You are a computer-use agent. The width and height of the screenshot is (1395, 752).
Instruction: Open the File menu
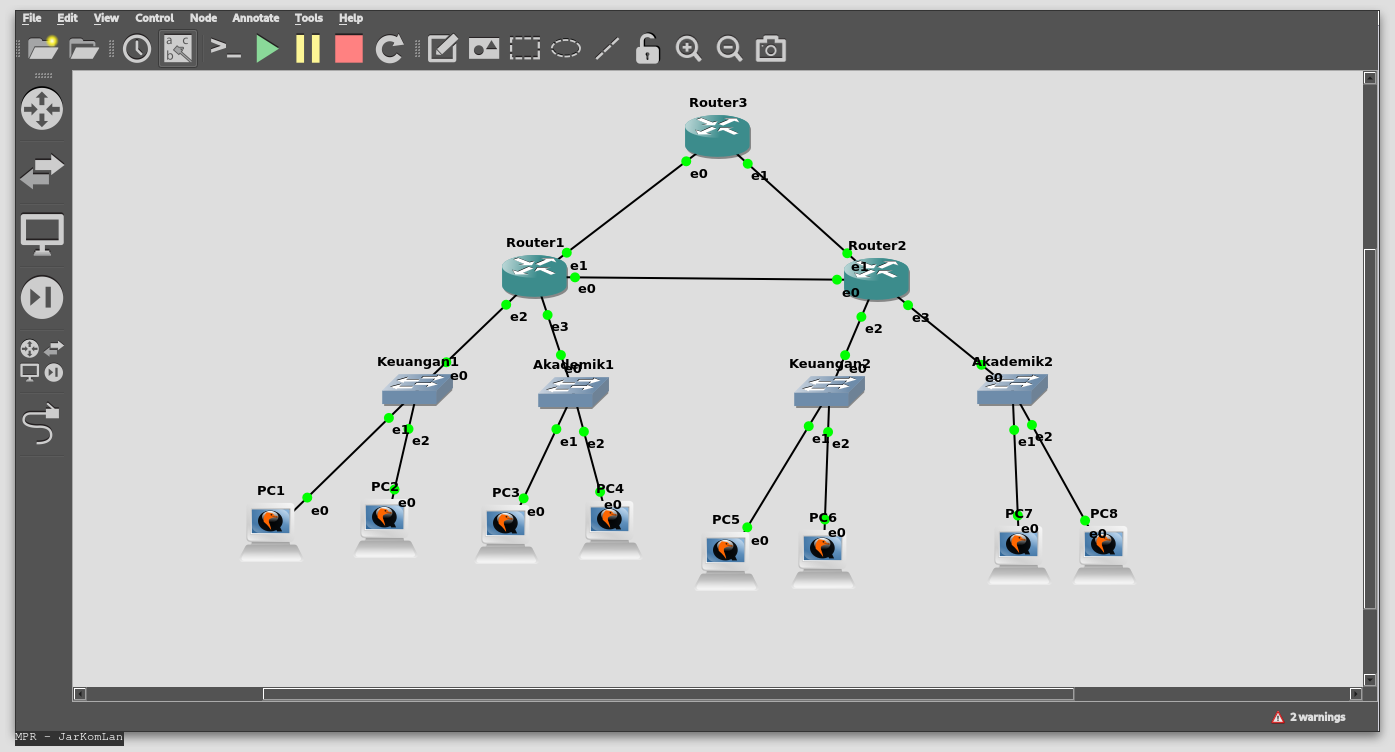point(32,18)
